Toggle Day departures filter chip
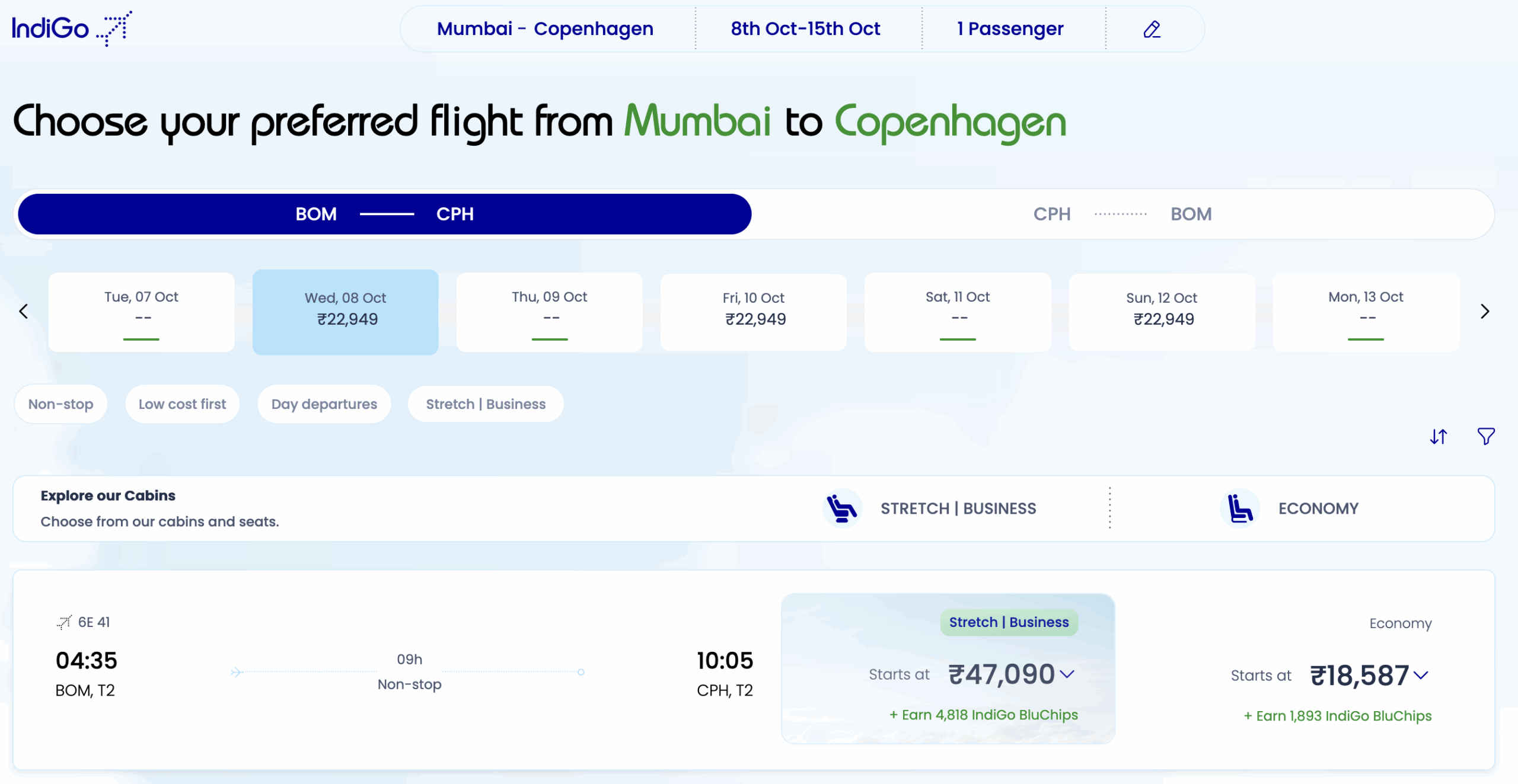The image size is (1518, 784). click(x=324, y=404)
